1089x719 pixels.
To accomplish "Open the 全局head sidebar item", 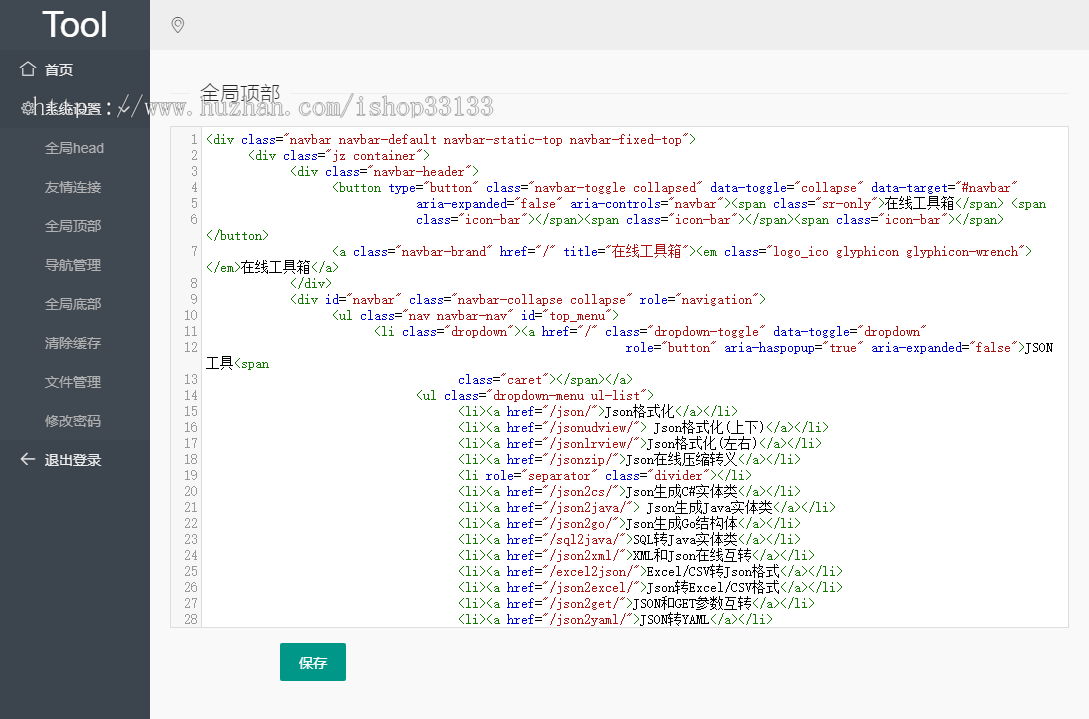I will [x=75, y=148].
